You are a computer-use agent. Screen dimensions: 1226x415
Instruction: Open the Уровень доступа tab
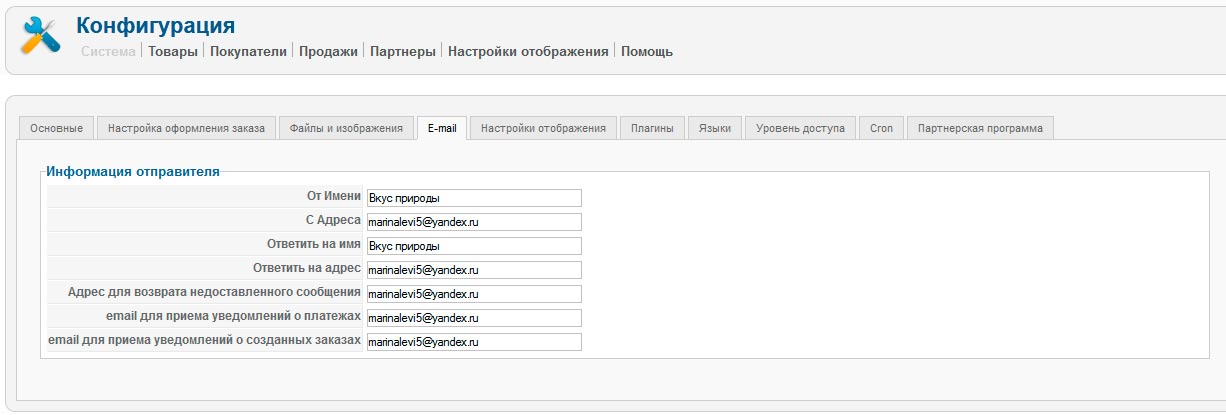click(800, 129)
